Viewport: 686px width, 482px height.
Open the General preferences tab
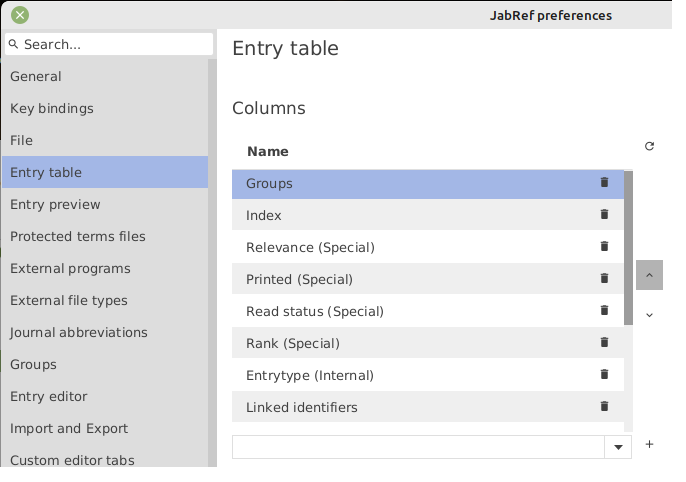click(36, 76)
